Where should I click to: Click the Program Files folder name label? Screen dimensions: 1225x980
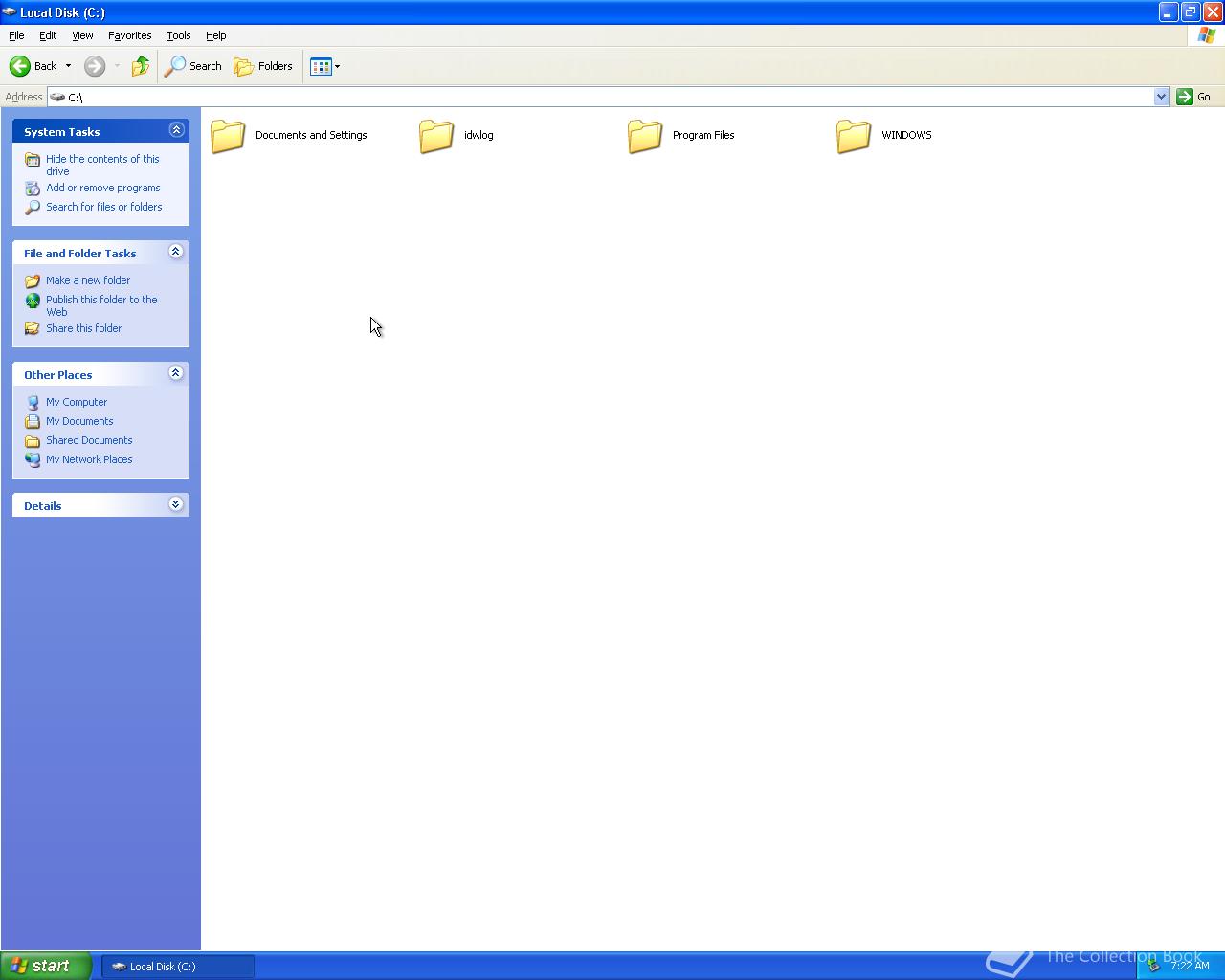point(703,135)
